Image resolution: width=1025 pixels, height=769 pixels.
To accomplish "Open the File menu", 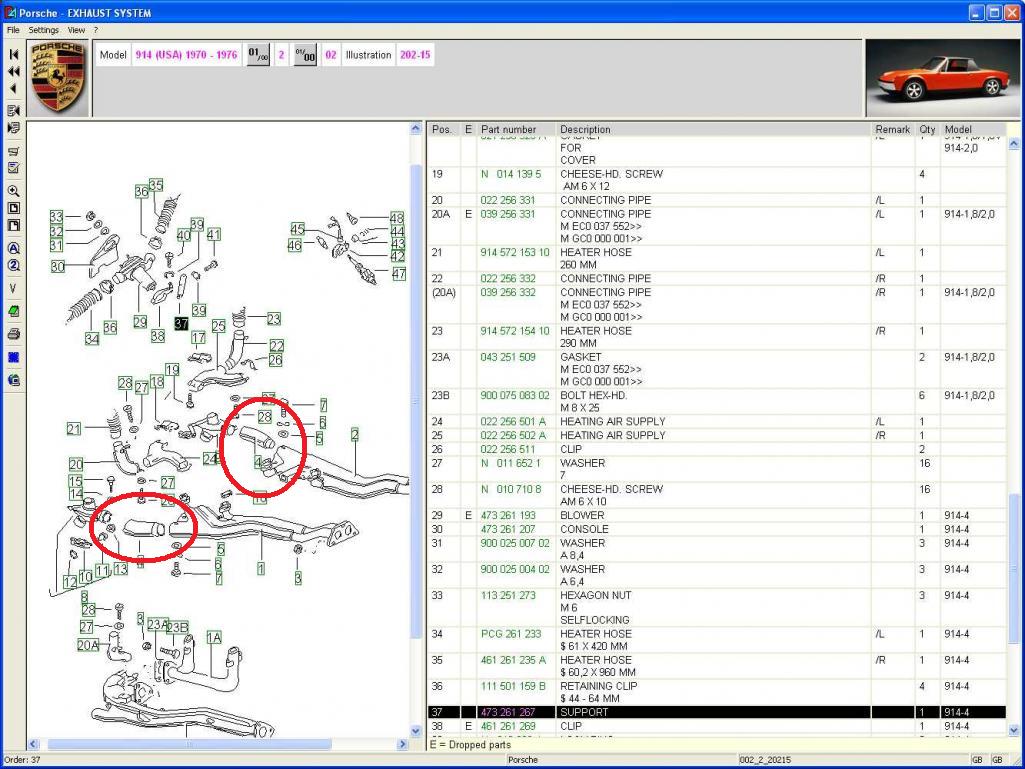I will (x=13, y=30).
